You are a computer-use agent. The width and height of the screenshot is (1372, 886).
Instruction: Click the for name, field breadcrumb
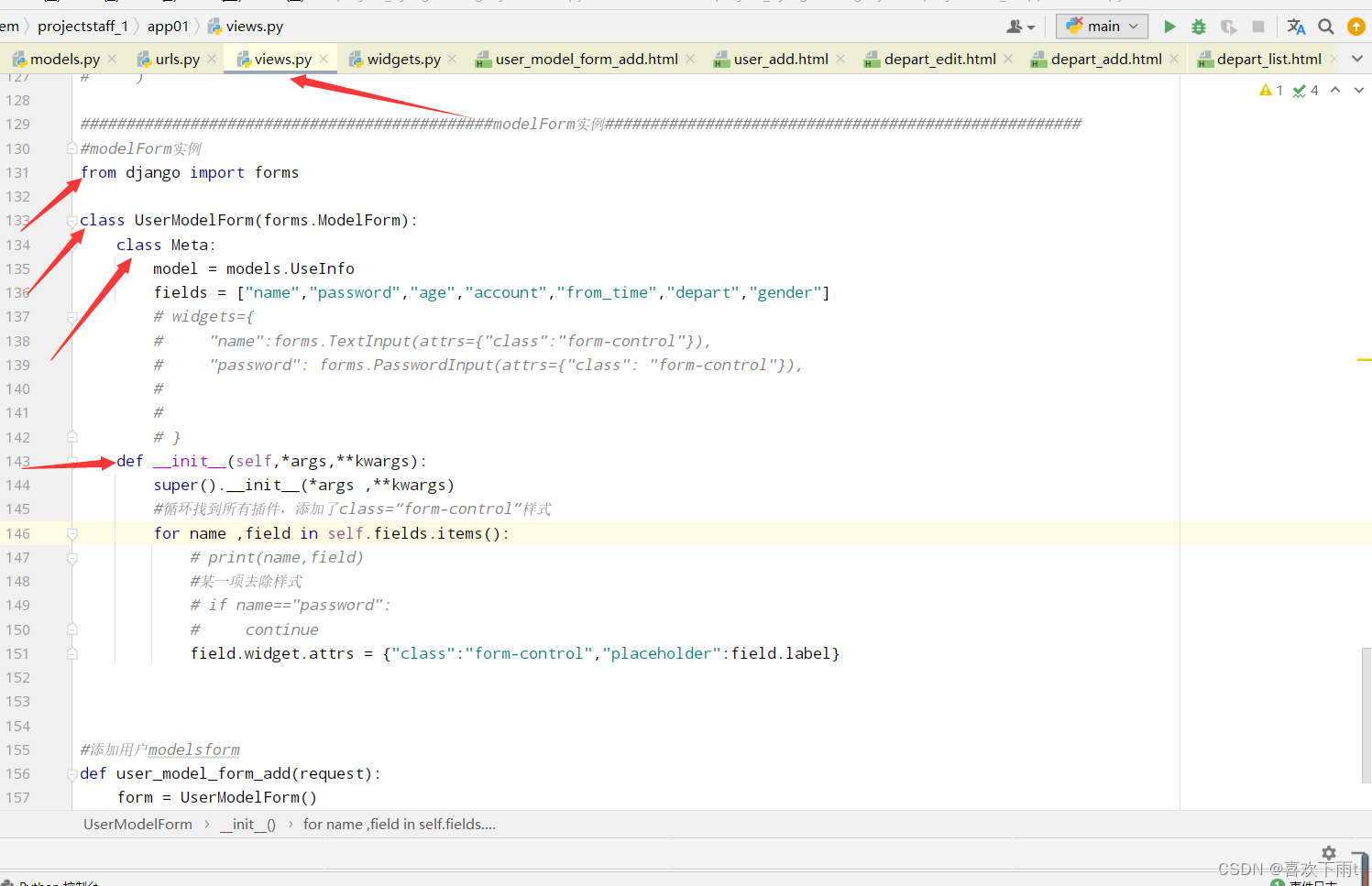(x=400, y=825)
